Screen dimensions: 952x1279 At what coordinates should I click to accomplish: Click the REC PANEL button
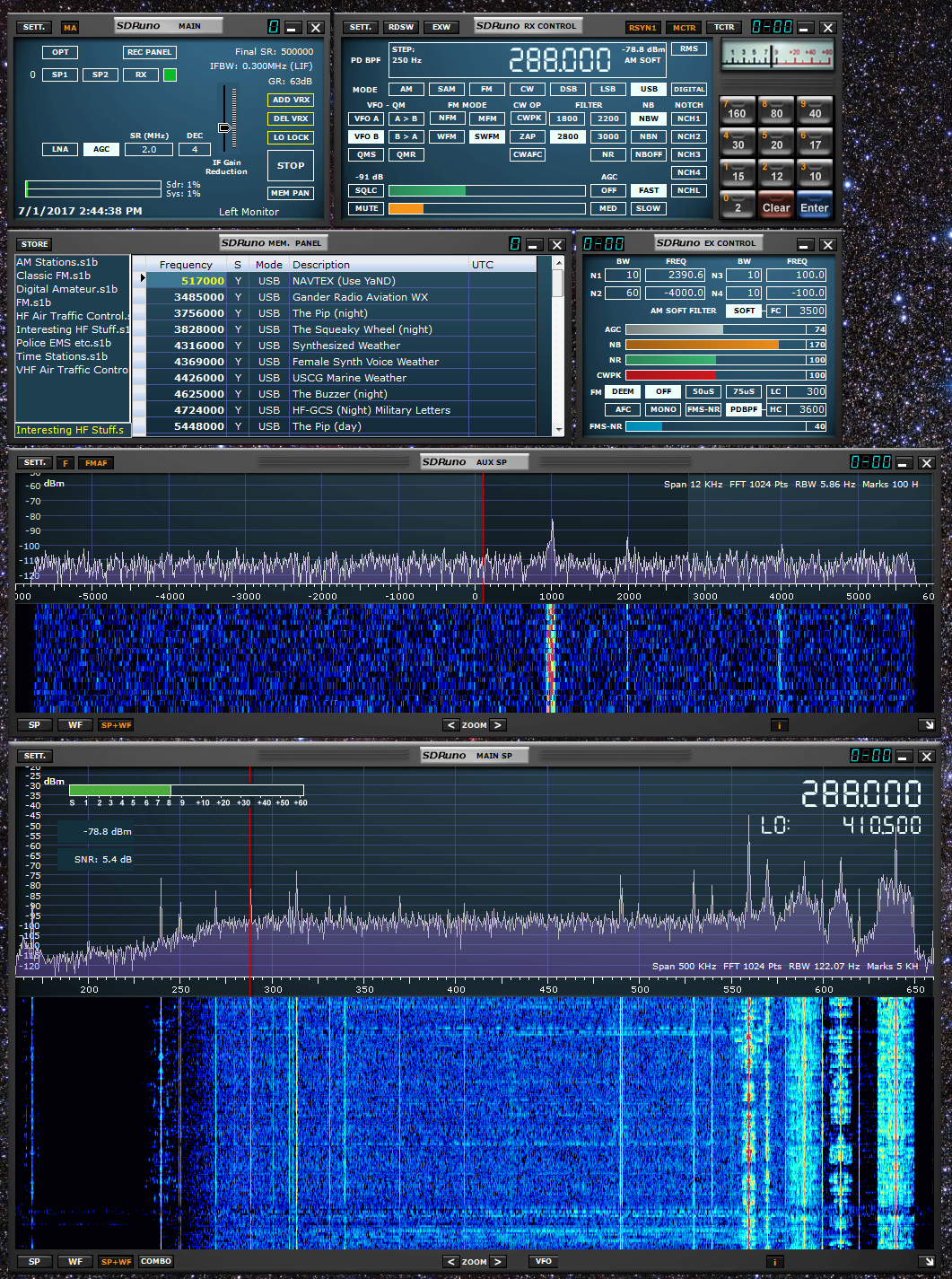(x=148, y=52)
